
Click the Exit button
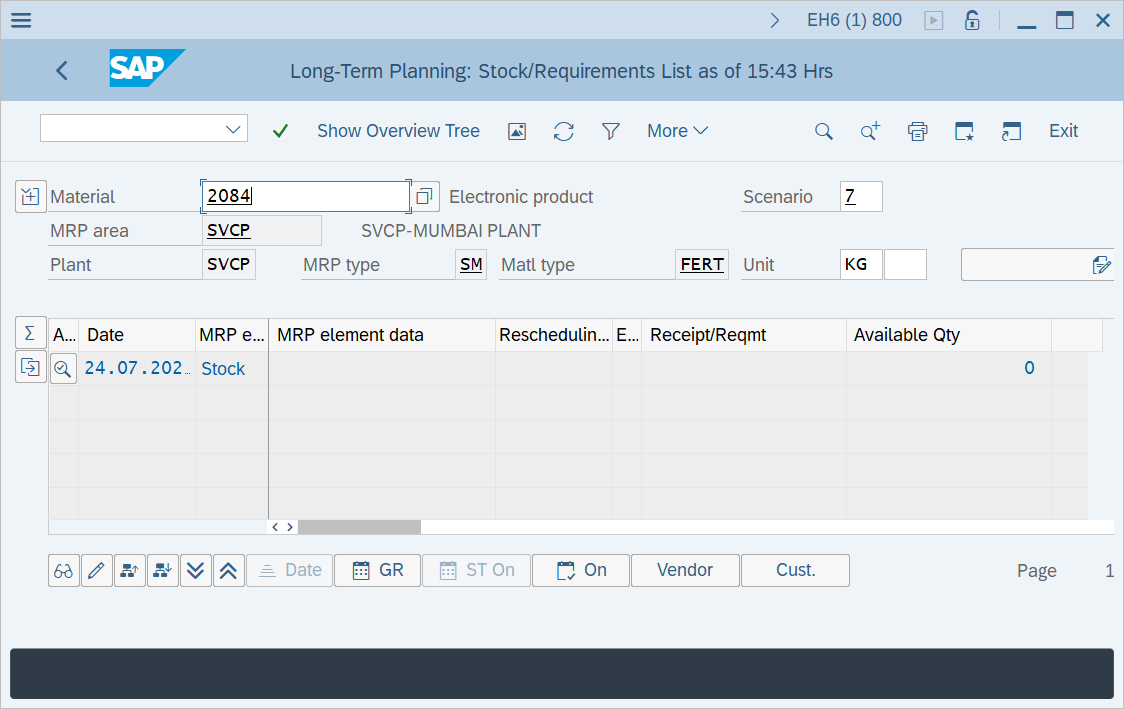coord(1062,131)
